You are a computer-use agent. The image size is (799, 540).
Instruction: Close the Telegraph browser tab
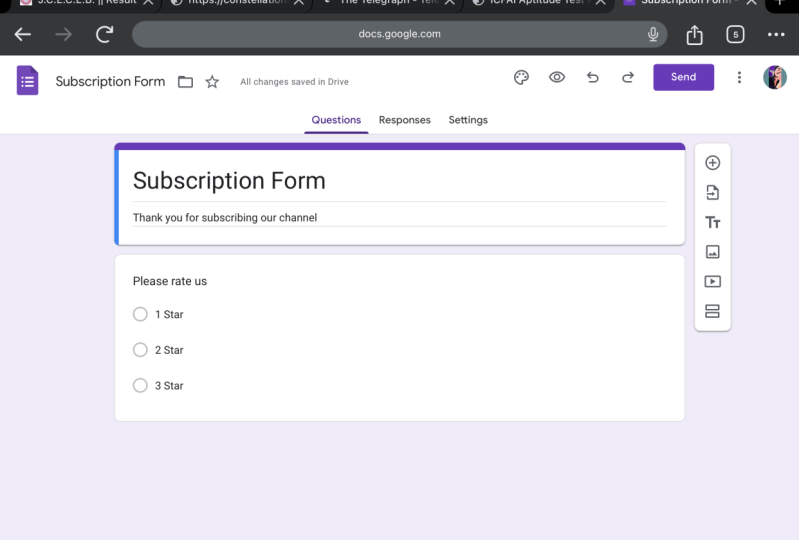[x=449, y=3]
